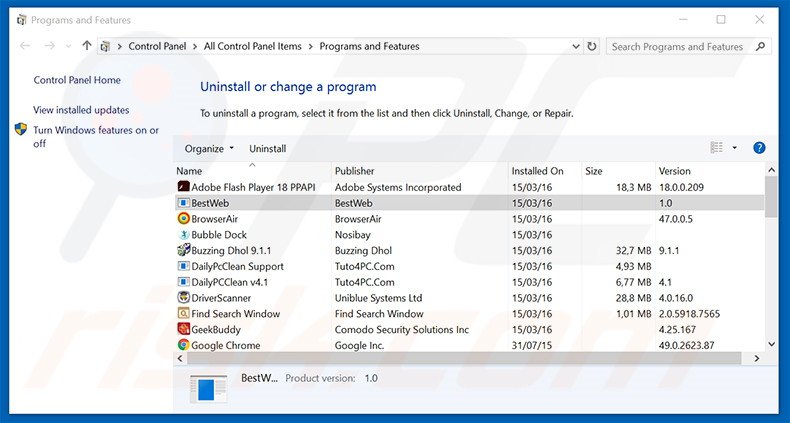The width and height of the screenshot is (790, 423).
Task: Click the DailyPcClean Support icon
Action: click(183, 266)
